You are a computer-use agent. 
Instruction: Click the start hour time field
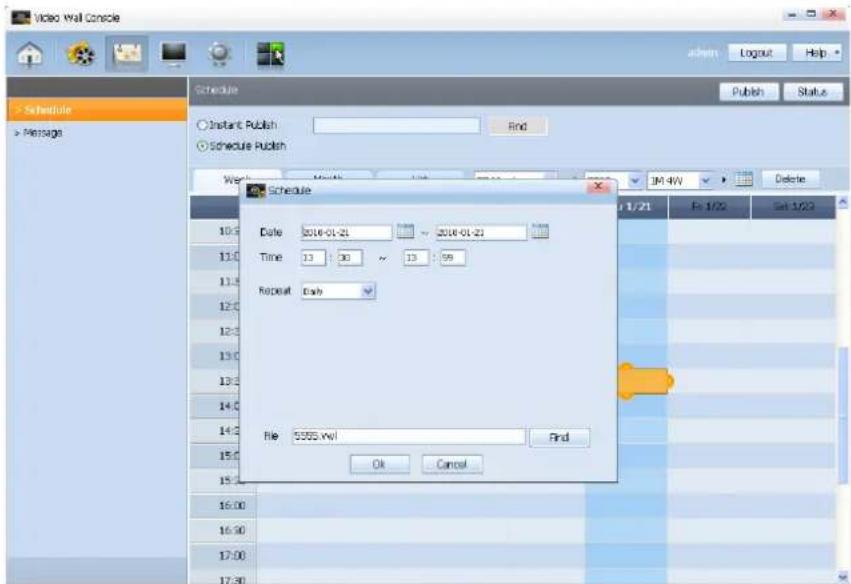pyautogui.click(x=313, y=258)
